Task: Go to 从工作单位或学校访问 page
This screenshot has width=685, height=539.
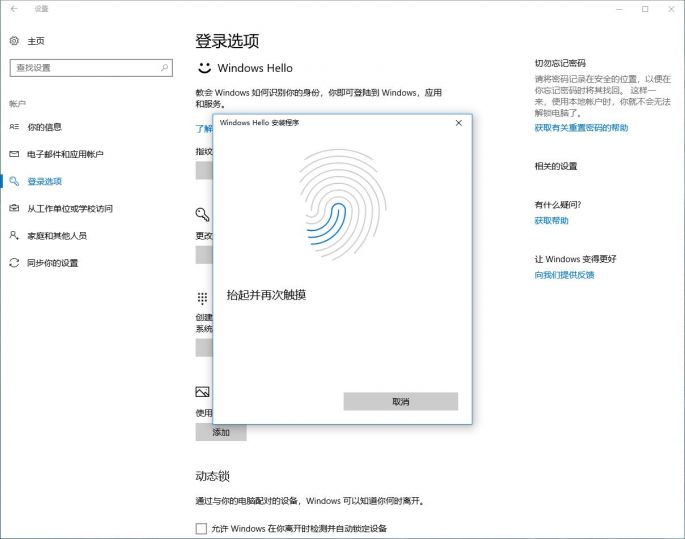Action: pos(70,208)
